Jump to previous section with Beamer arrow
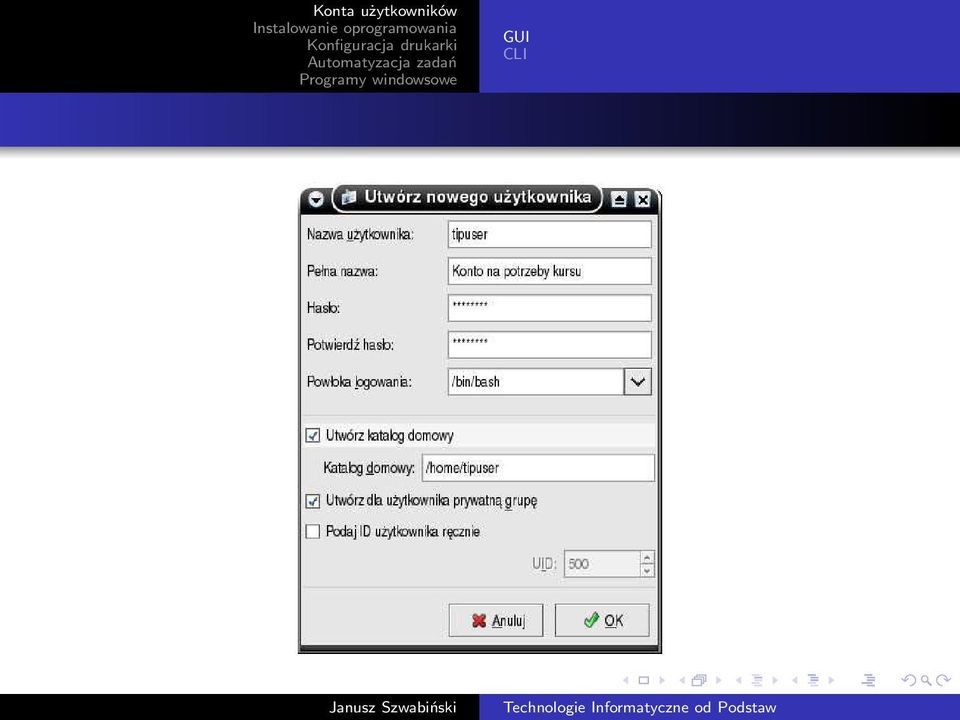This screenshot has width=960, height=720. coord(795,680)
